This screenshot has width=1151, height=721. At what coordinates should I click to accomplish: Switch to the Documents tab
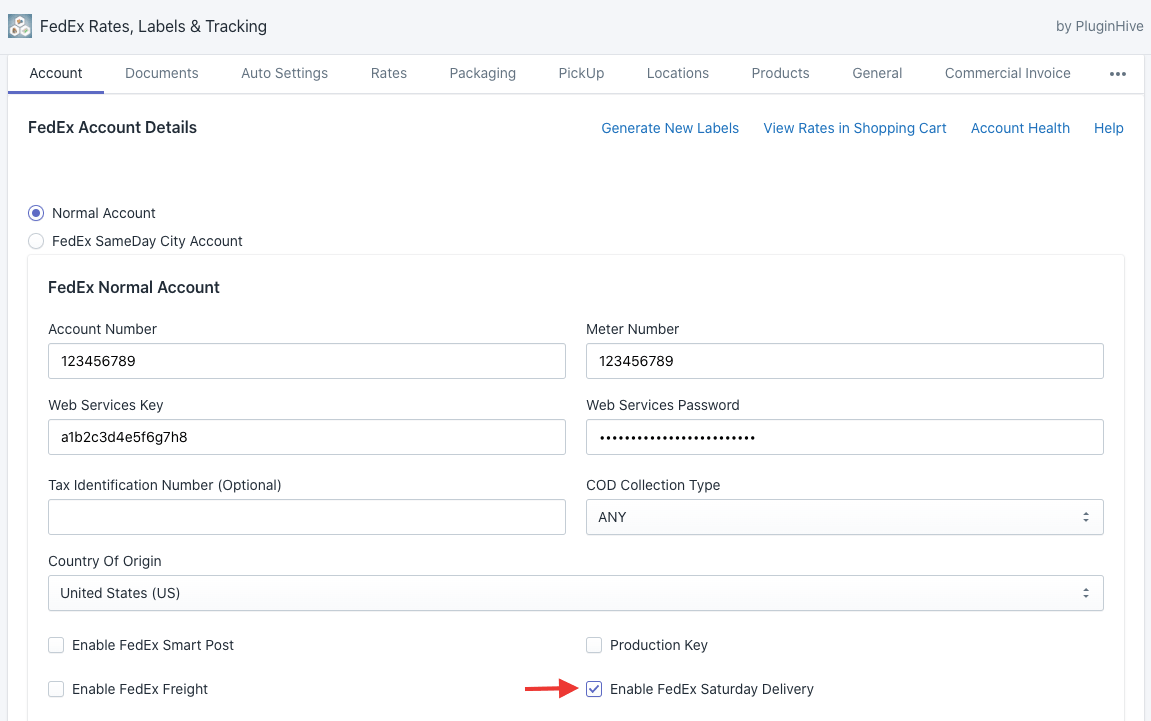[x=162, y=73]
